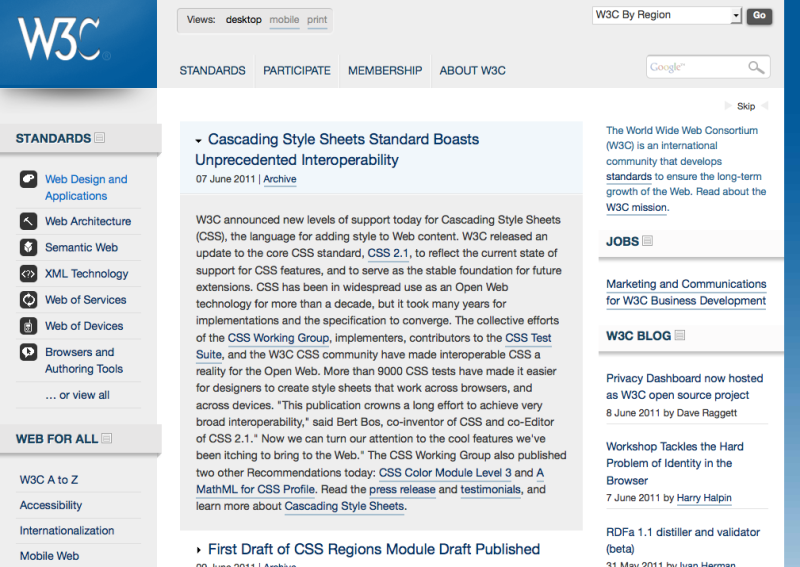The height and width of the screenshot is (567, 800).
Task: Click the Archive link dated 07 June 2011
Action: (x=280, y=179)
